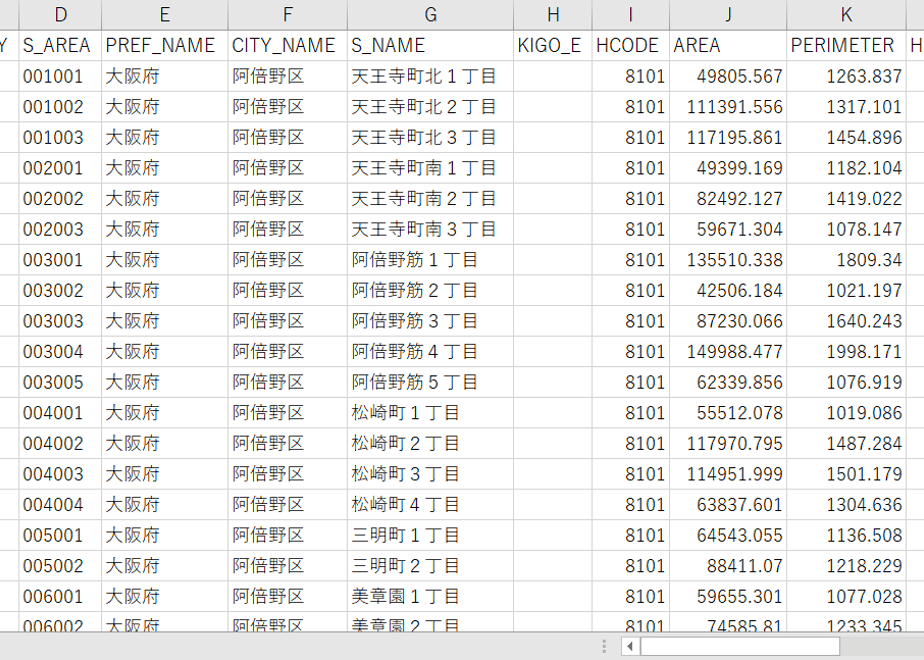Click the S_AREA header cell
924x660 pixels.
tap(60, 45)
